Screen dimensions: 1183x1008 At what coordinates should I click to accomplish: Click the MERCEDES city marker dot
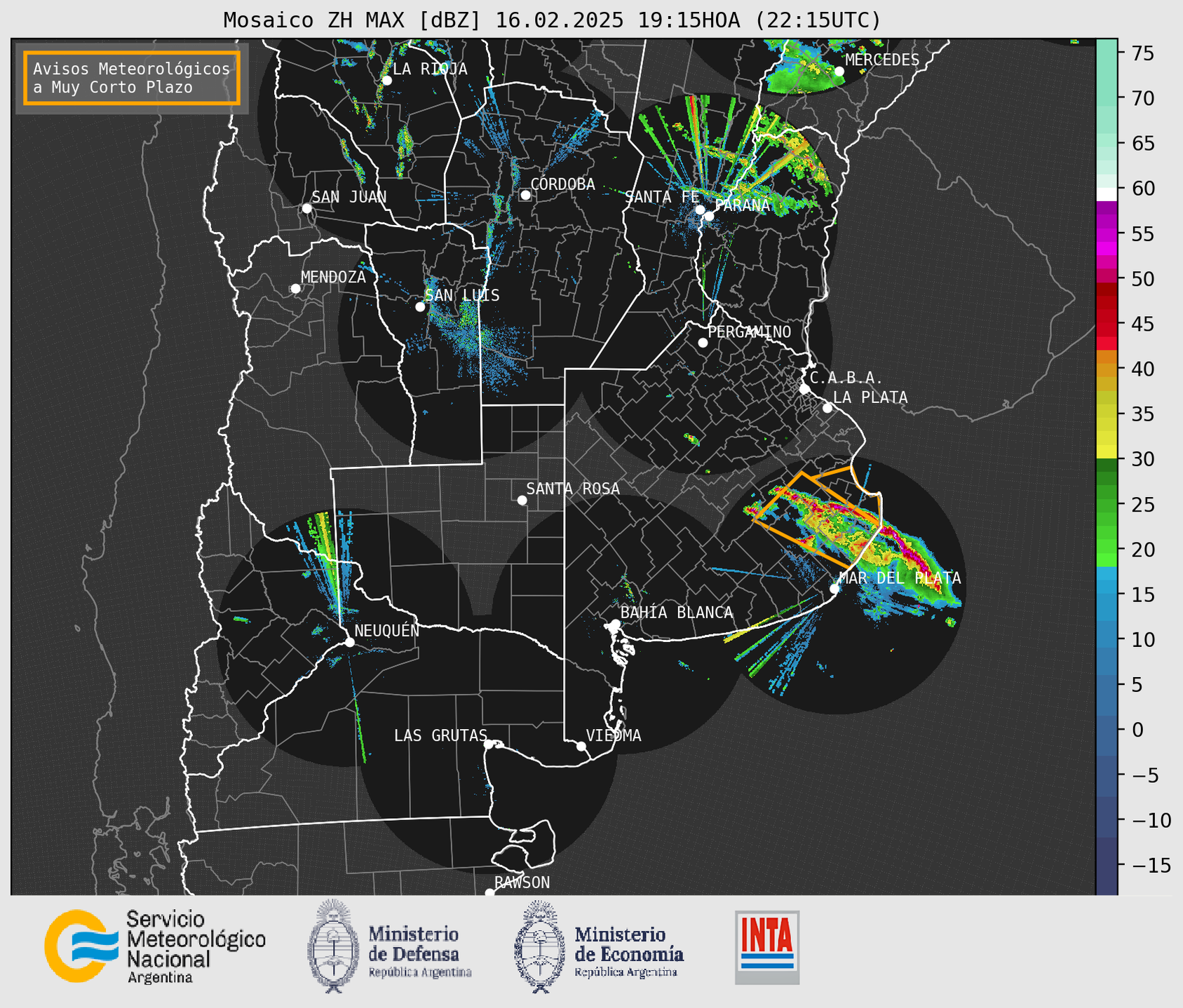click(839, 71)
